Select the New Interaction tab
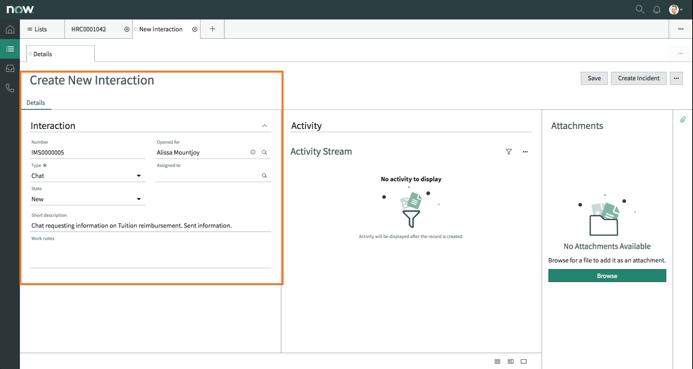 tap(161, 29)
